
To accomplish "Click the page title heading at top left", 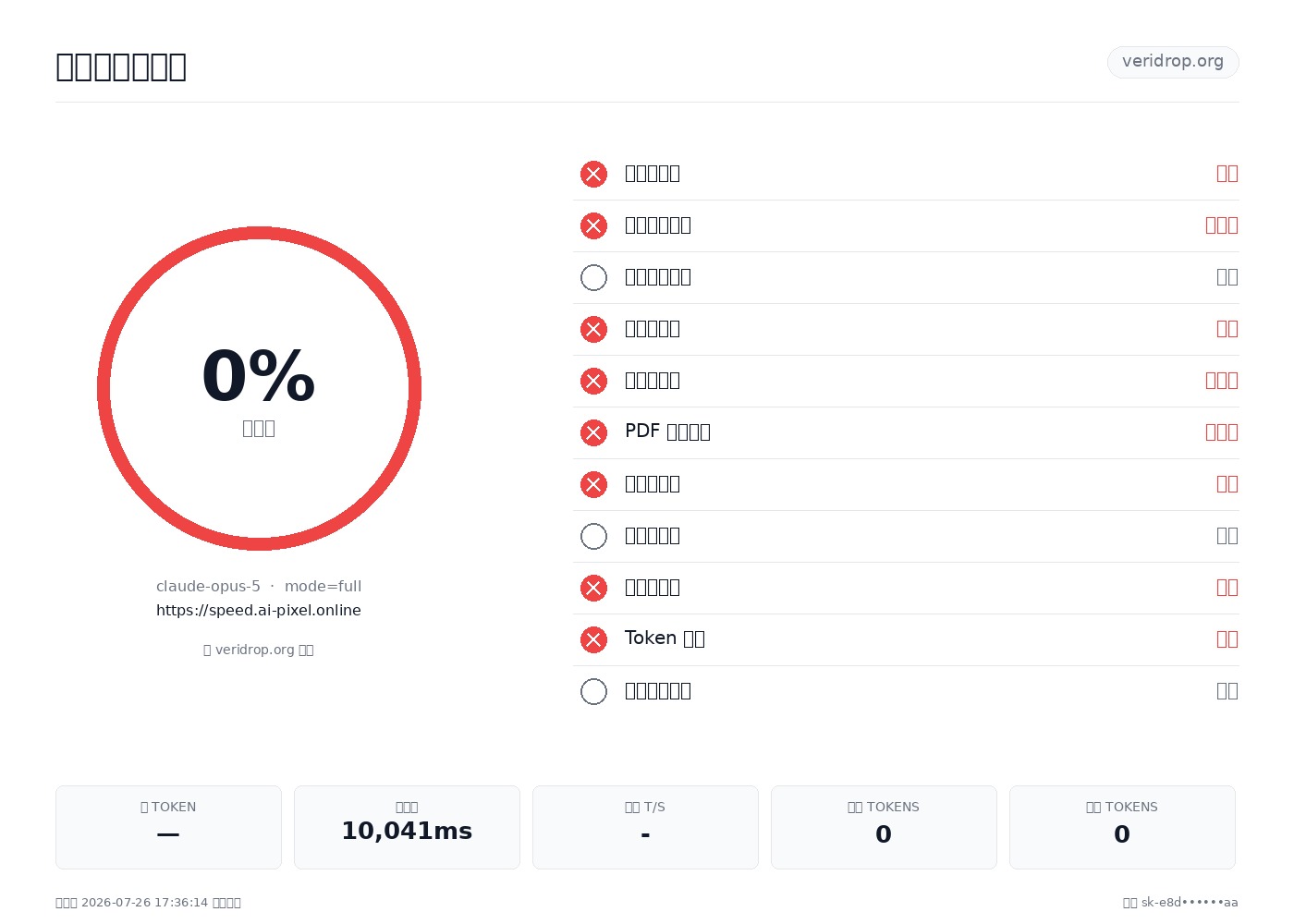I will point(121,67).
